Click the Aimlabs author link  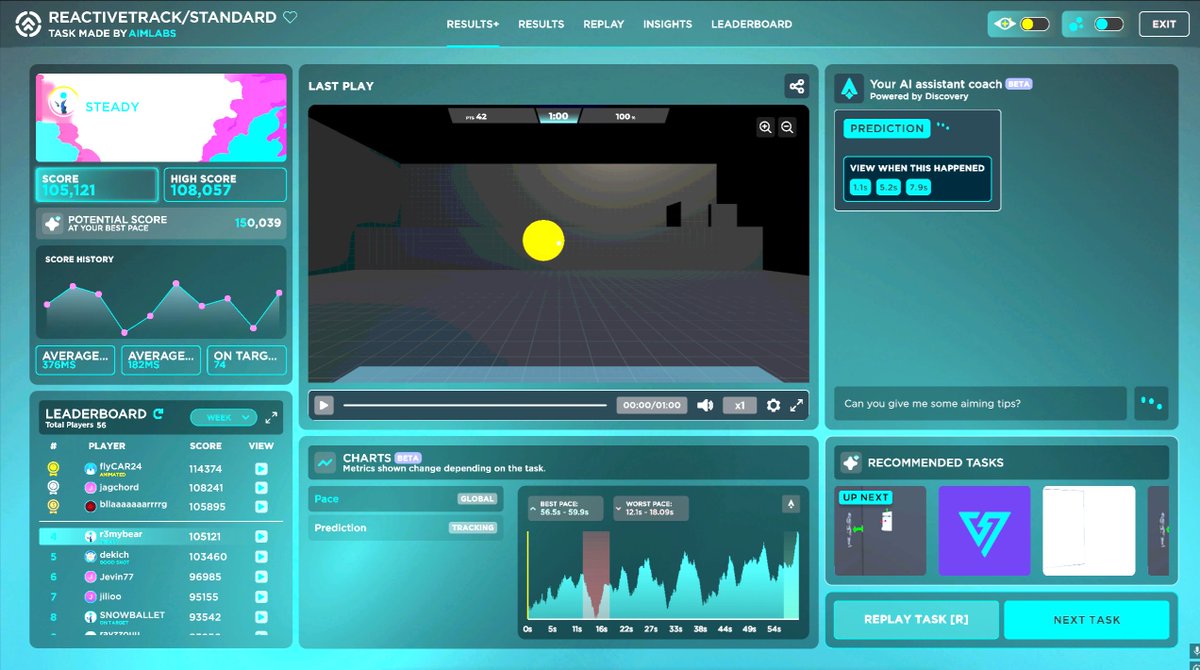point(153,32)
